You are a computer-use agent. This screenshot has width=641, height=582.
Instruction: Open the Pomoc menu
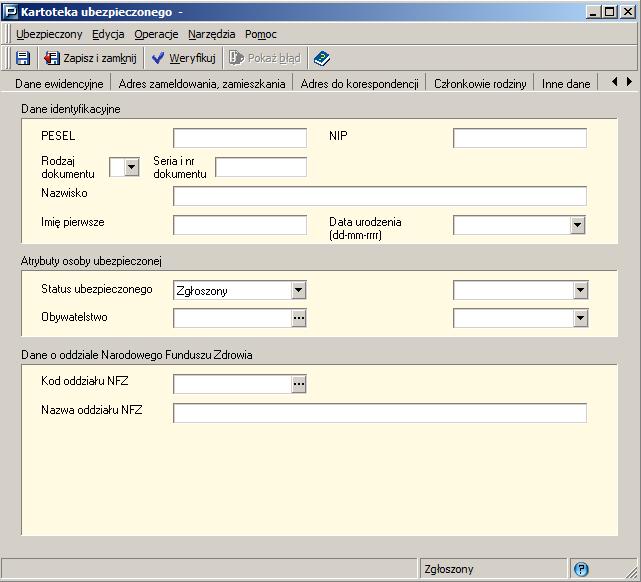(x=261, y=34)
